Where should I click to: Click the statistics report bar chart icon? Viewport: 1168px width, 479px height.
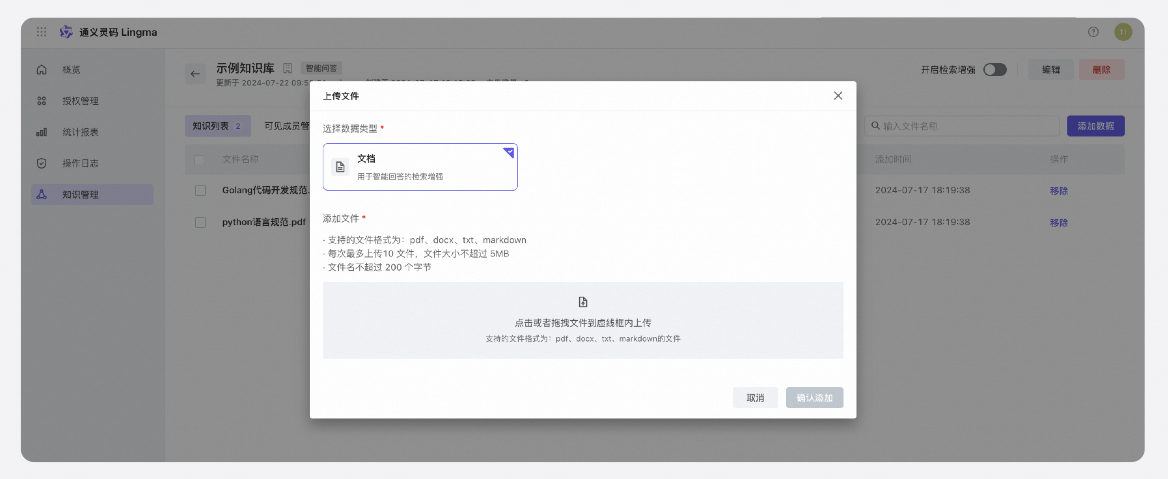tap(42, 132)
